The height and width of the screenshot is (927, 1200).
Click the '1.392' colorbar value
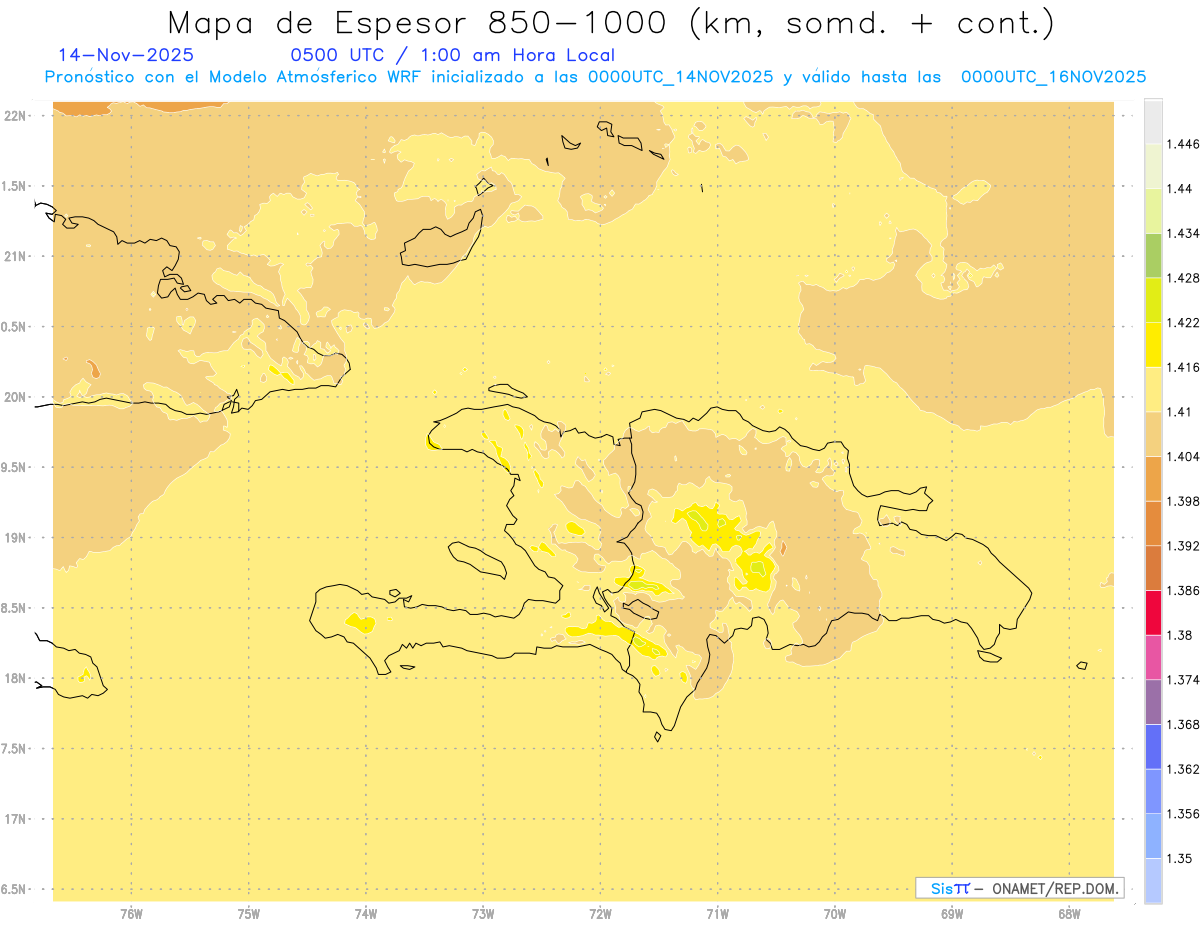pyautogui.click(x=1184, y=546)
